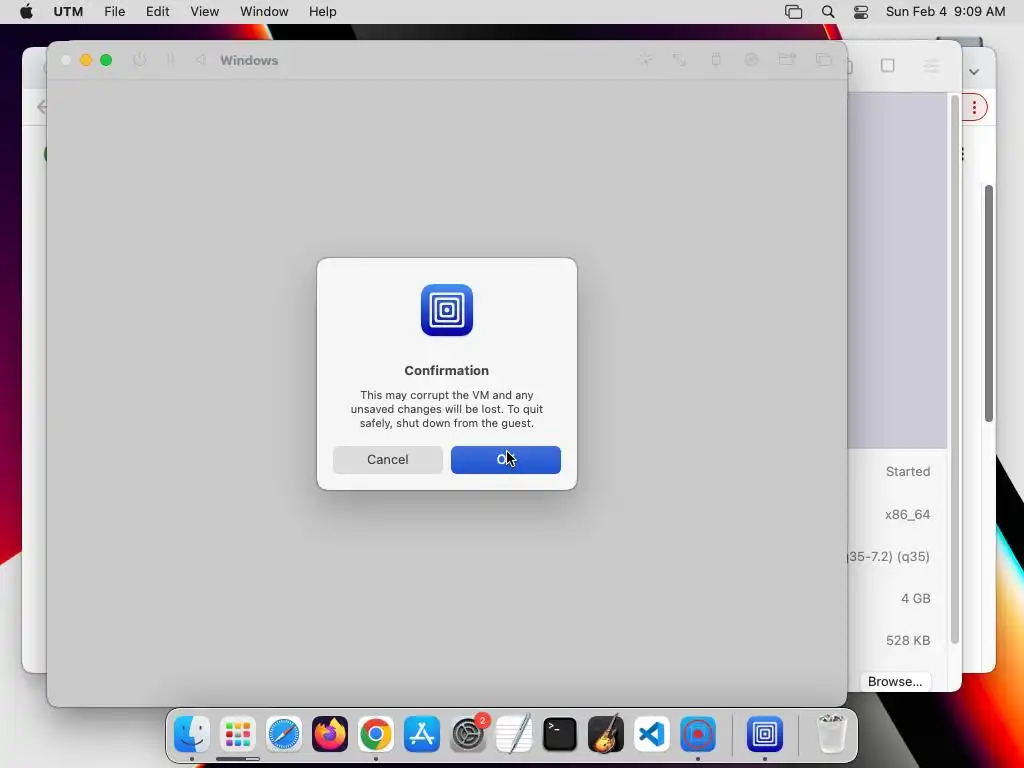Click the screen recorder dock icon
The width and height of the screenshot is (1024, 768).
[x=697, y=734]
